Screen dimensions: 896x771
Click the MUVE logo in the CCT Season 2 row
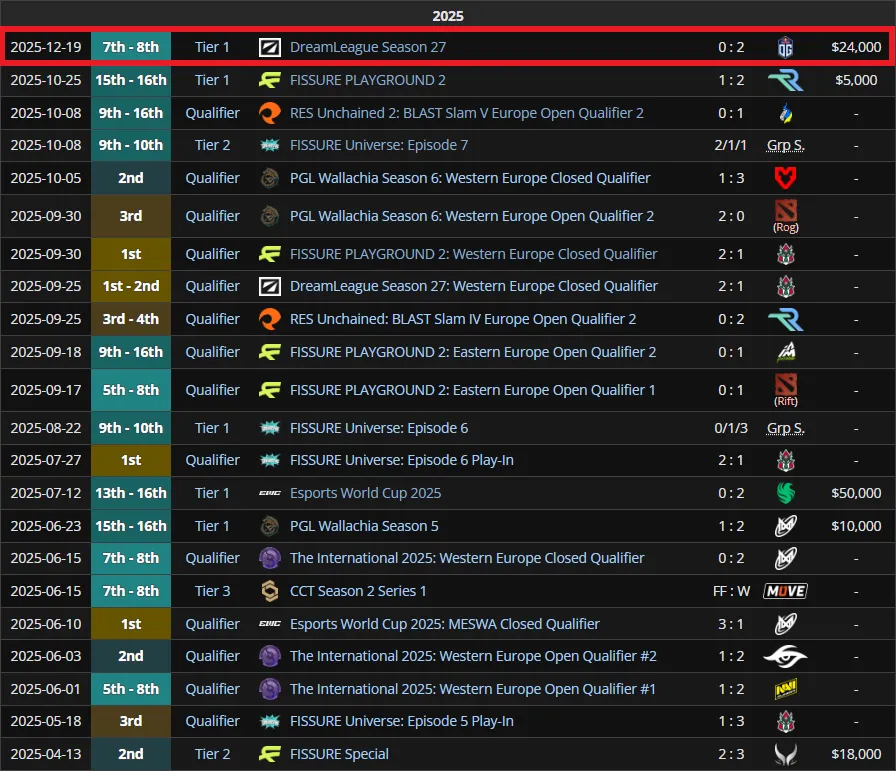[x=786, y=591]
